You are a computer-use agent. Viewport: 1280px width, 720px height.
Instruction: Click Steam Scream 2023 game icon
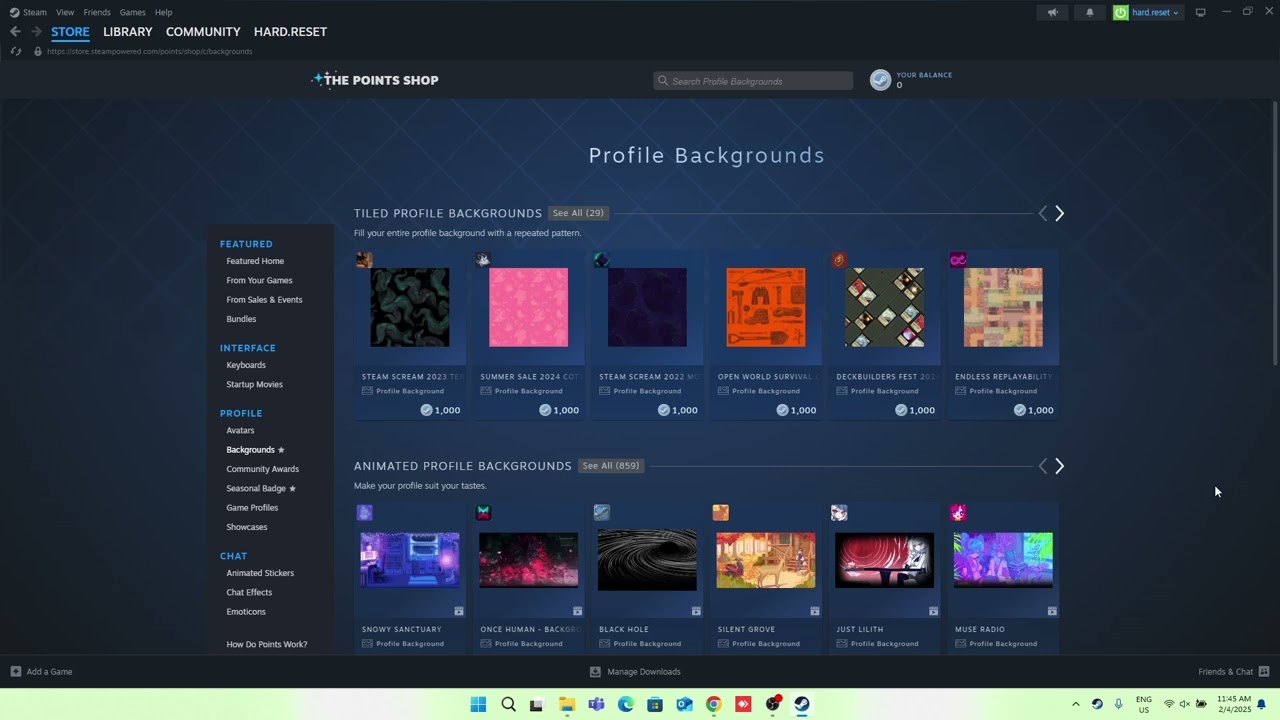tap(364, 260)
